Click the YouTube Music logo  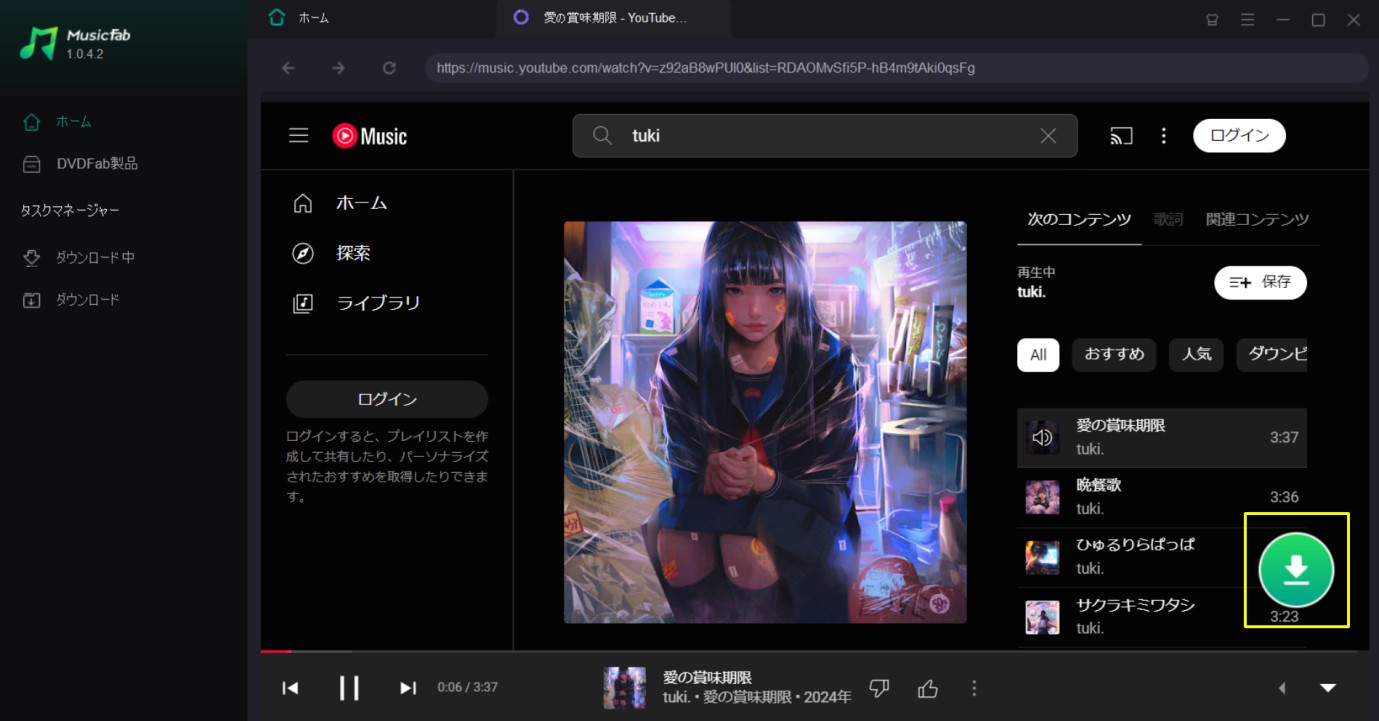click(370, 136)
